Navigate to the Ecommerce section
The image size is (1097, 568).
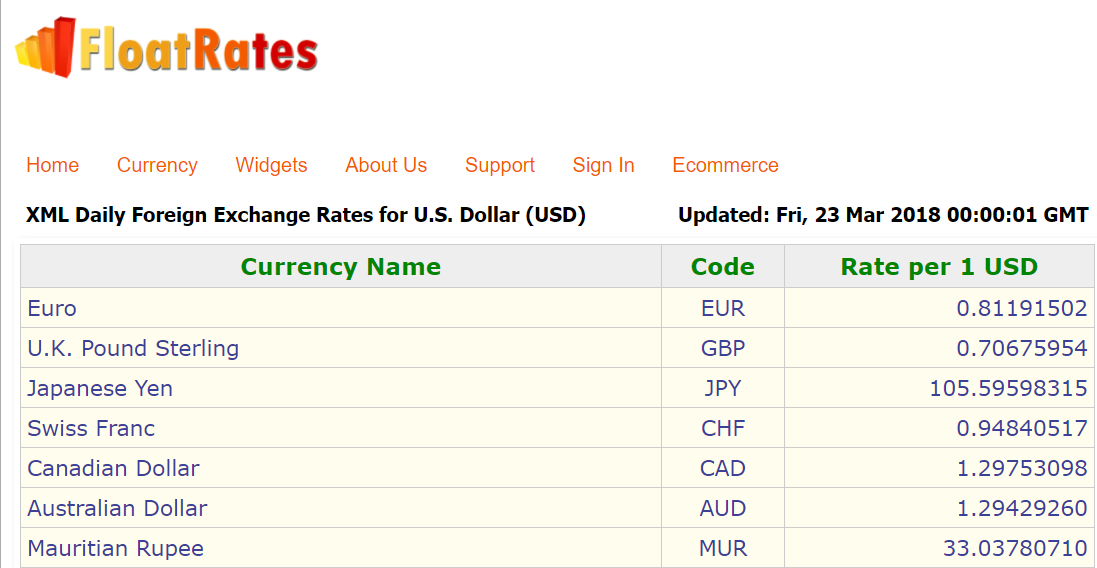(x=725, y=165)
